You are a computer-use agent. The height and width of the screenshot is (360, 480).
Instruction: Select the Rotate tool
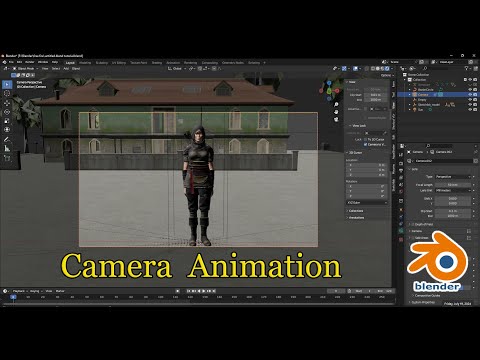pyautogui.click(x=7, y=112)
